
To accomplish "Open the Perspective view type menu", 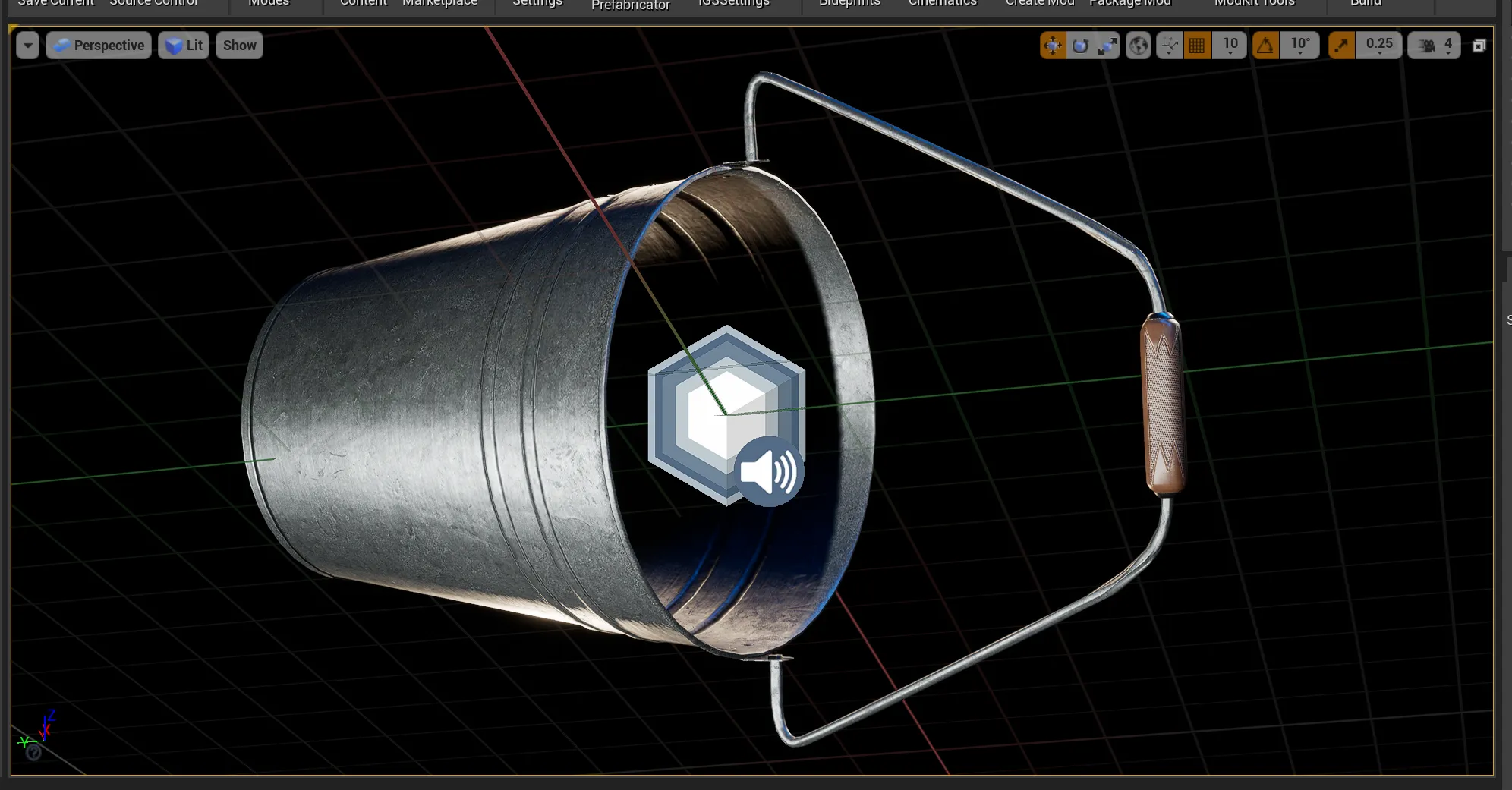I will coord(99,46).
